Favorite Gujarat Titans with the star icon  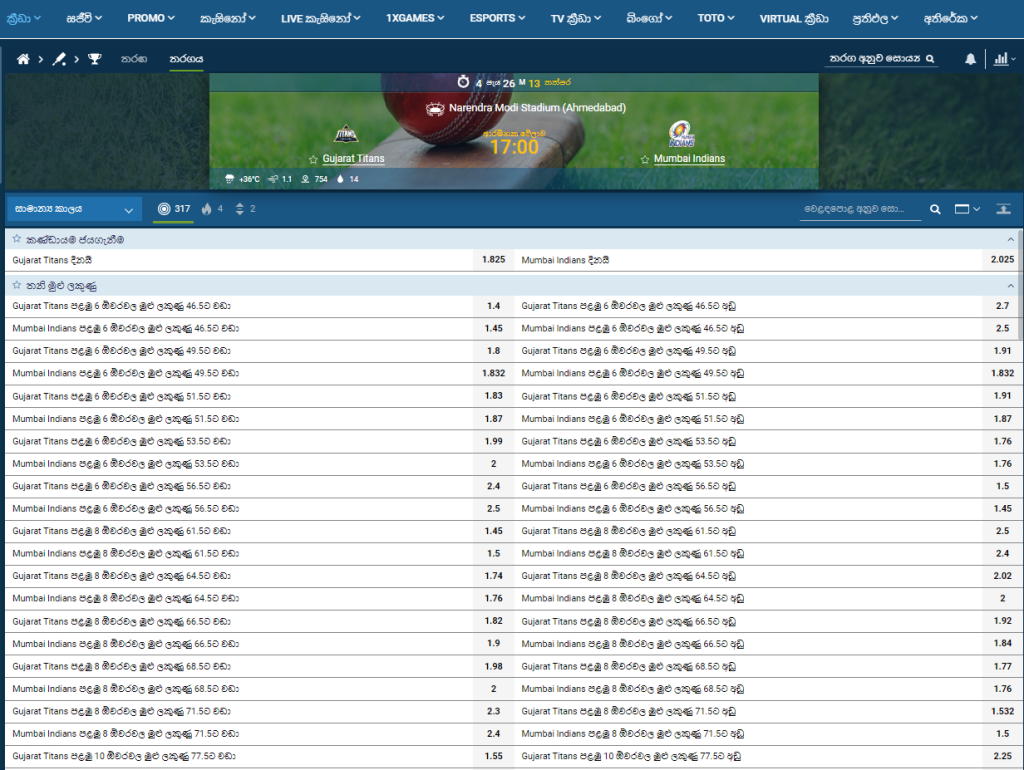[313, 159]
